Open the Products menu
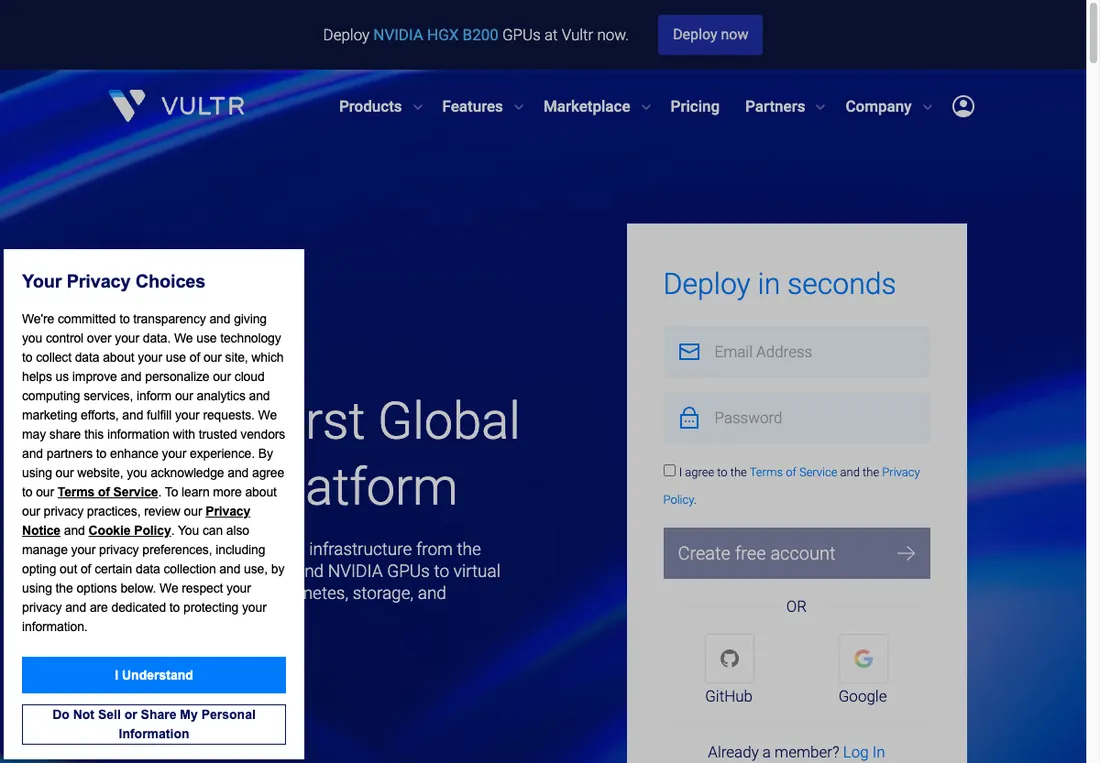The width and height of the screenshot is (1100, 763). (x=370, y=107)
